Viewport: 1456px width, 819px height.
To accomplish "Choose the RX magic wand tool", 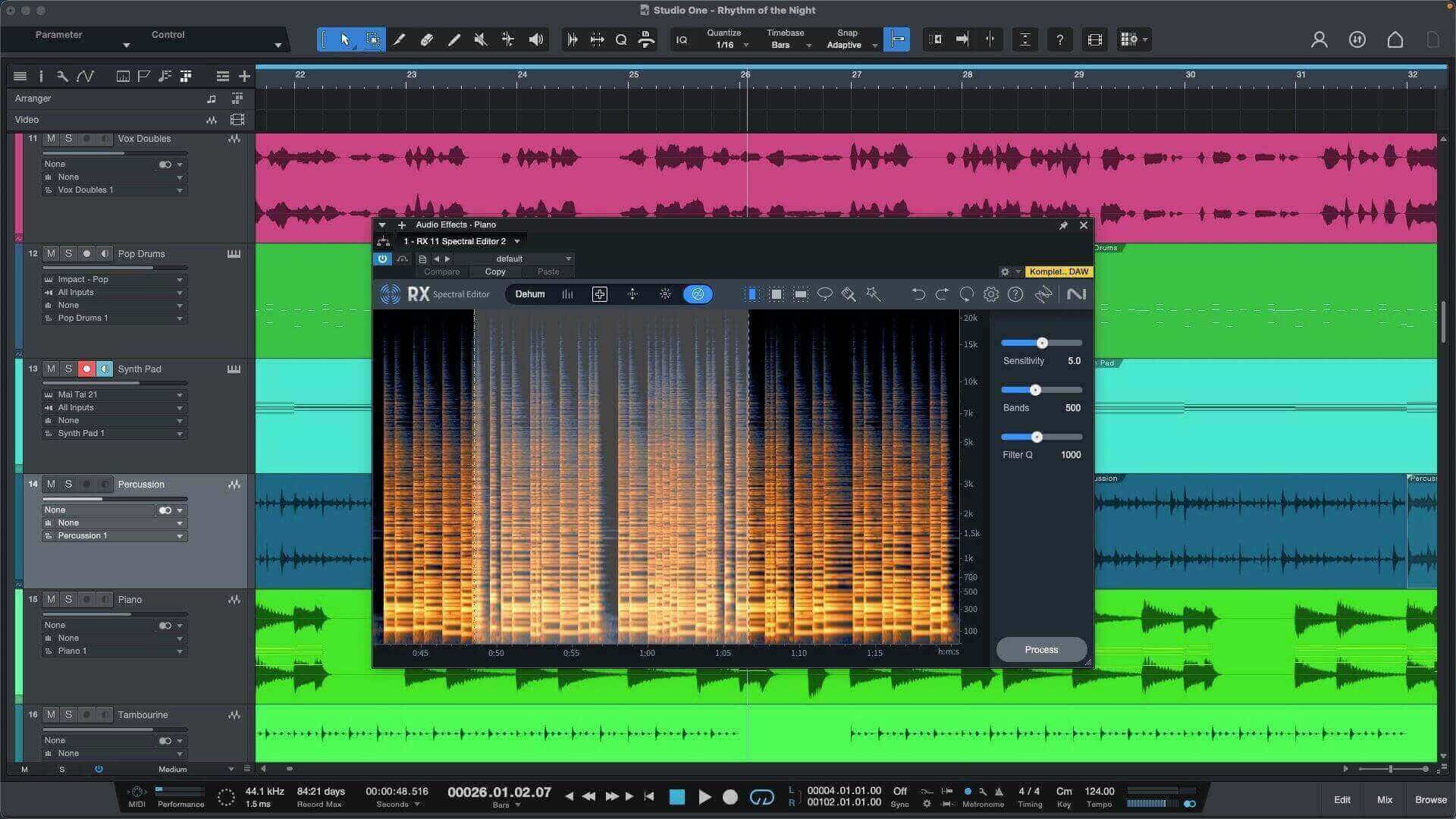I will tap(874, 294).
